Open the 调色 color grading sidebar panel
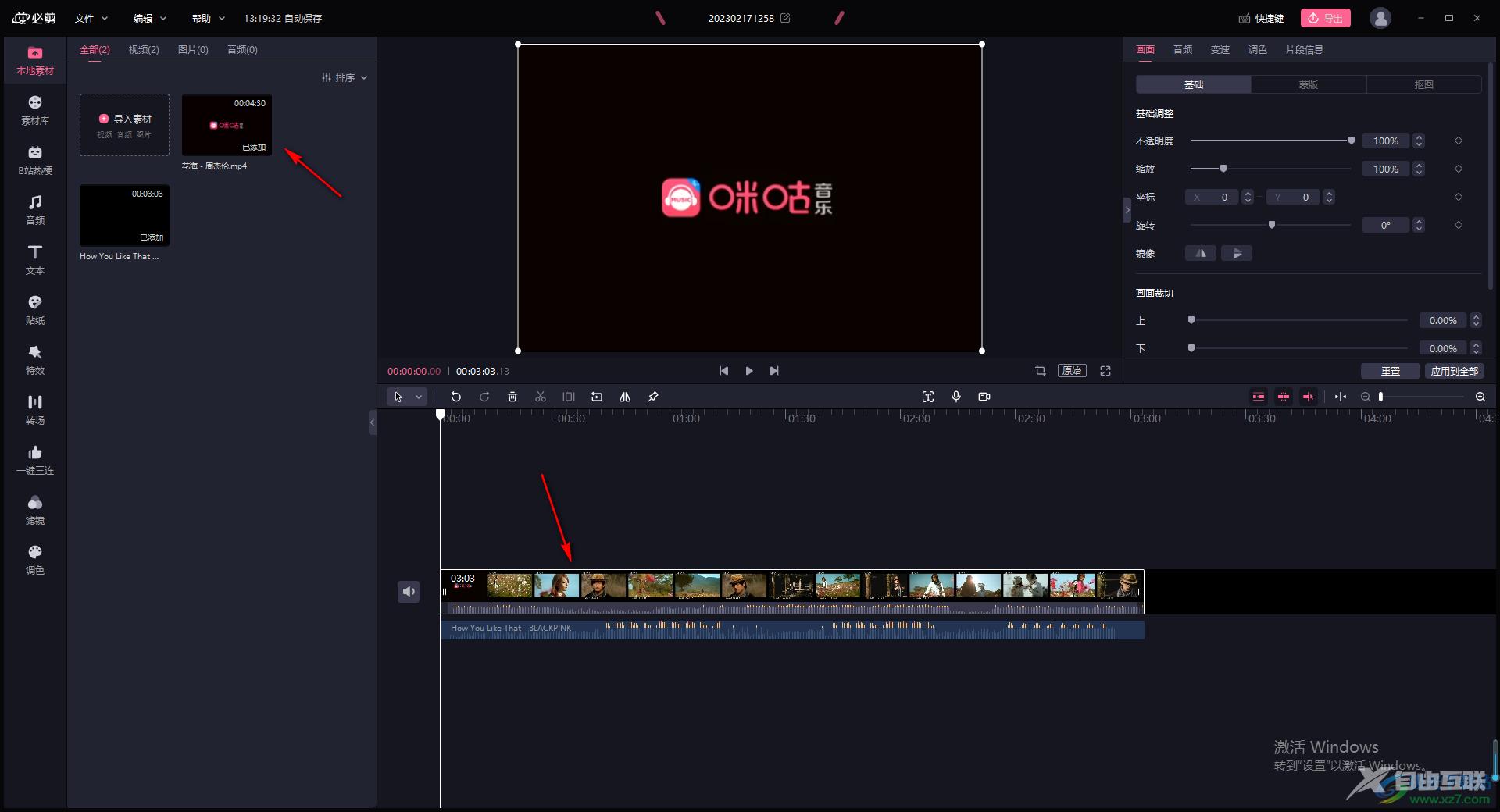Screen dimensions: 1500x812 tap(35, 561)
